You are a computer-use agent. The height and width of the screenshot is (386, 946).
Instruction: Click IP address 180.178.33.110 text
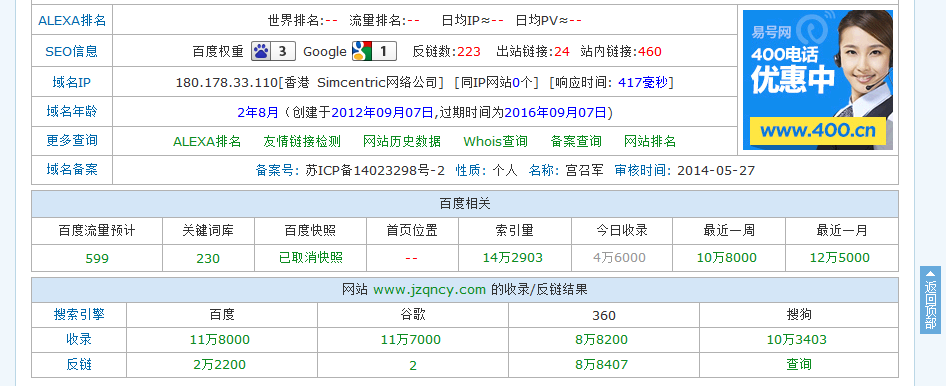tap(226, 83)
